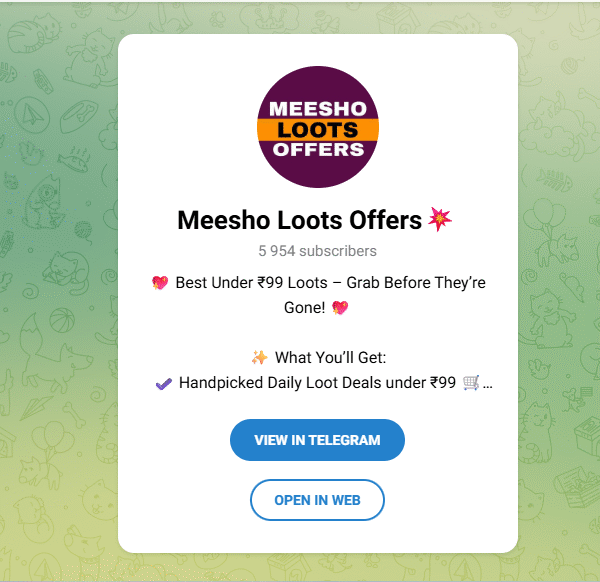Click the heart emoji after "Gone!"
This screenshot has height=582, width=600.
point(341,309)
